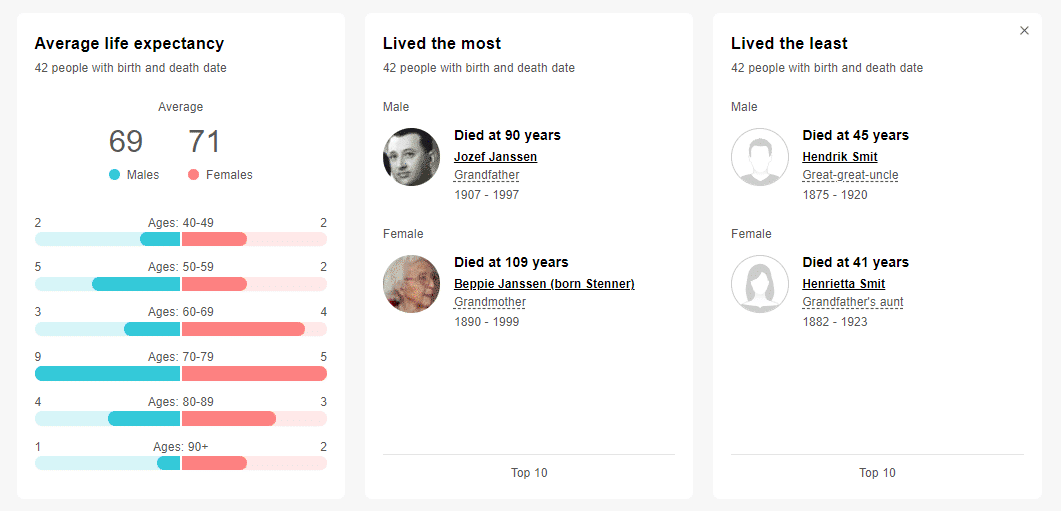Open Beppie Janssen (born Stenner) link

point(544,284)
